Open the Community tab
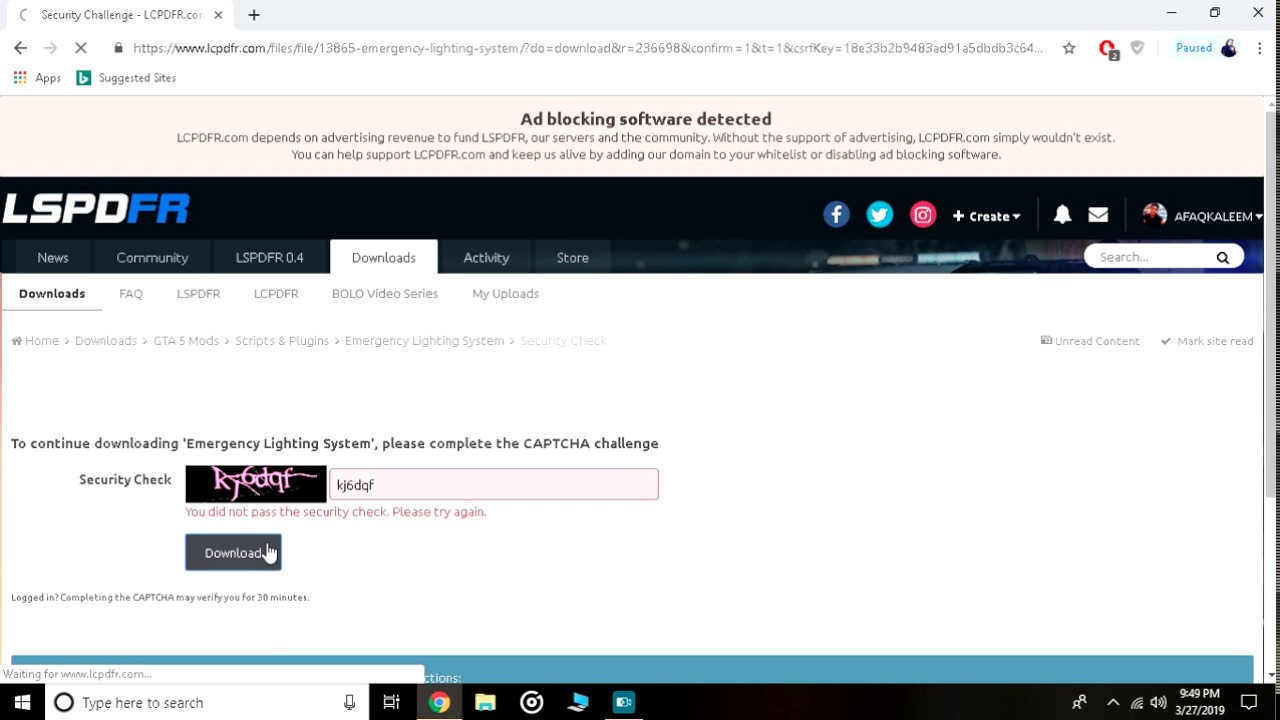The height and width of the screenshot is (720, 1280). (x=152, y=258)
